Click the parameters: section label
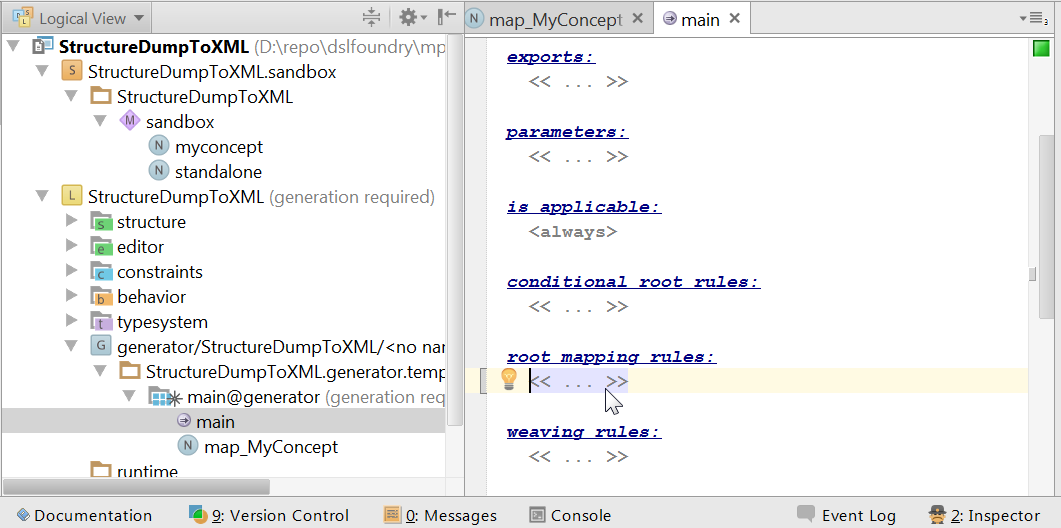The height and width of the screenshot is (528, 1061). pos(567,132)
